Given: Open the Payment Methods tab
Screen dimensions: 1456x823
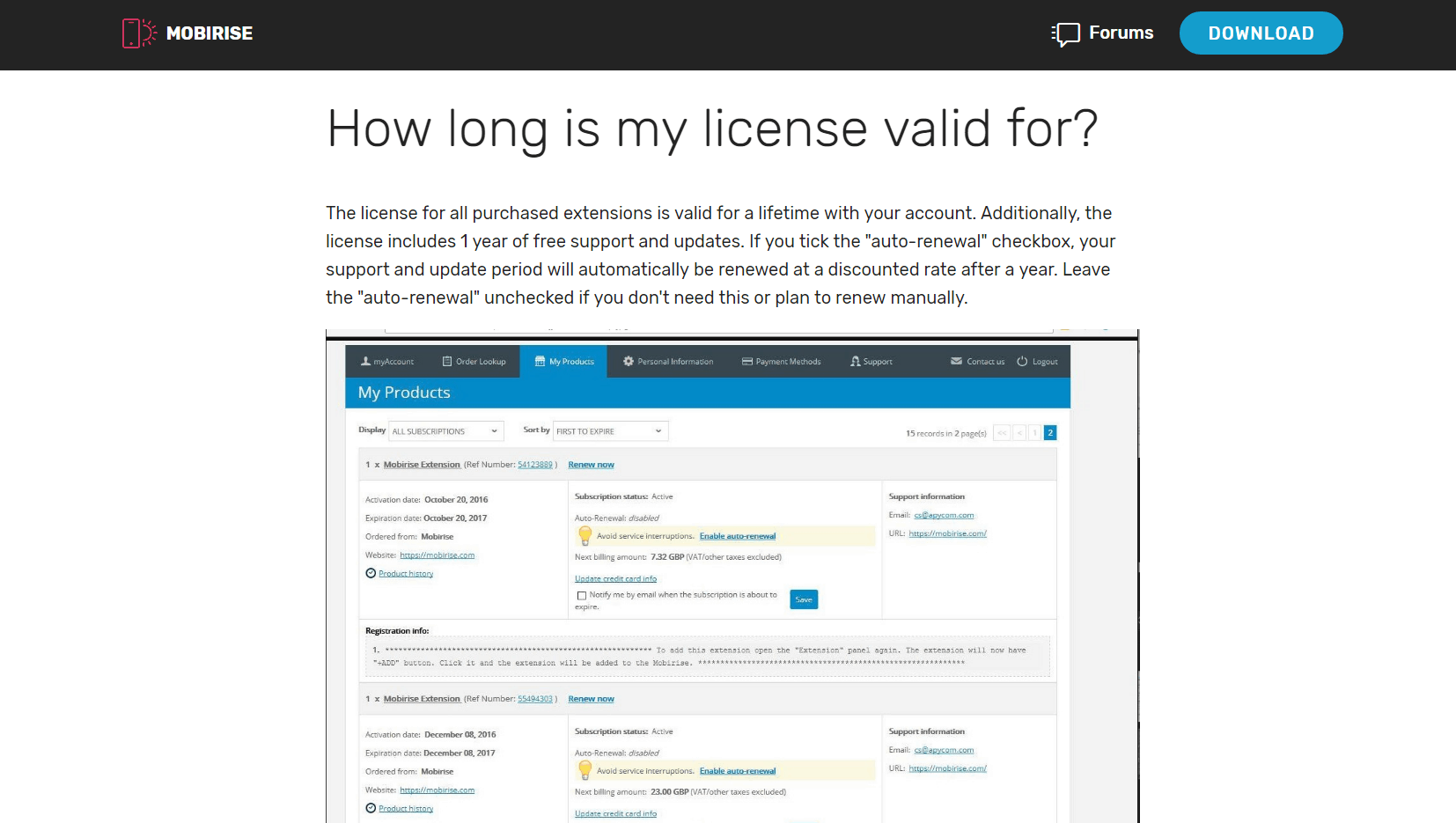Looking at the screenshot, I should tap(782, 362).
